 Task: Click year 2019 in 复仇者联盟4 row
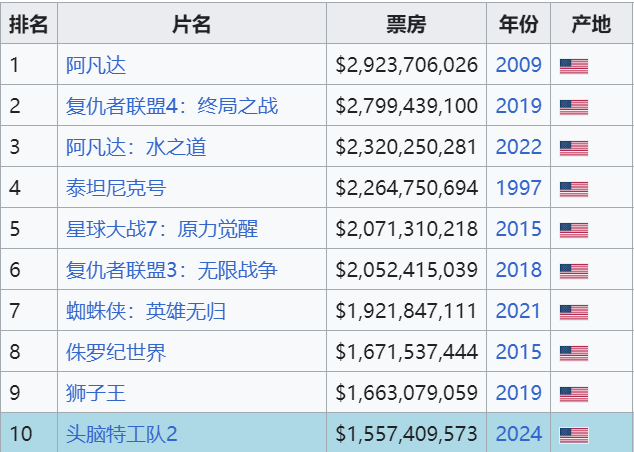click(518, 106)
